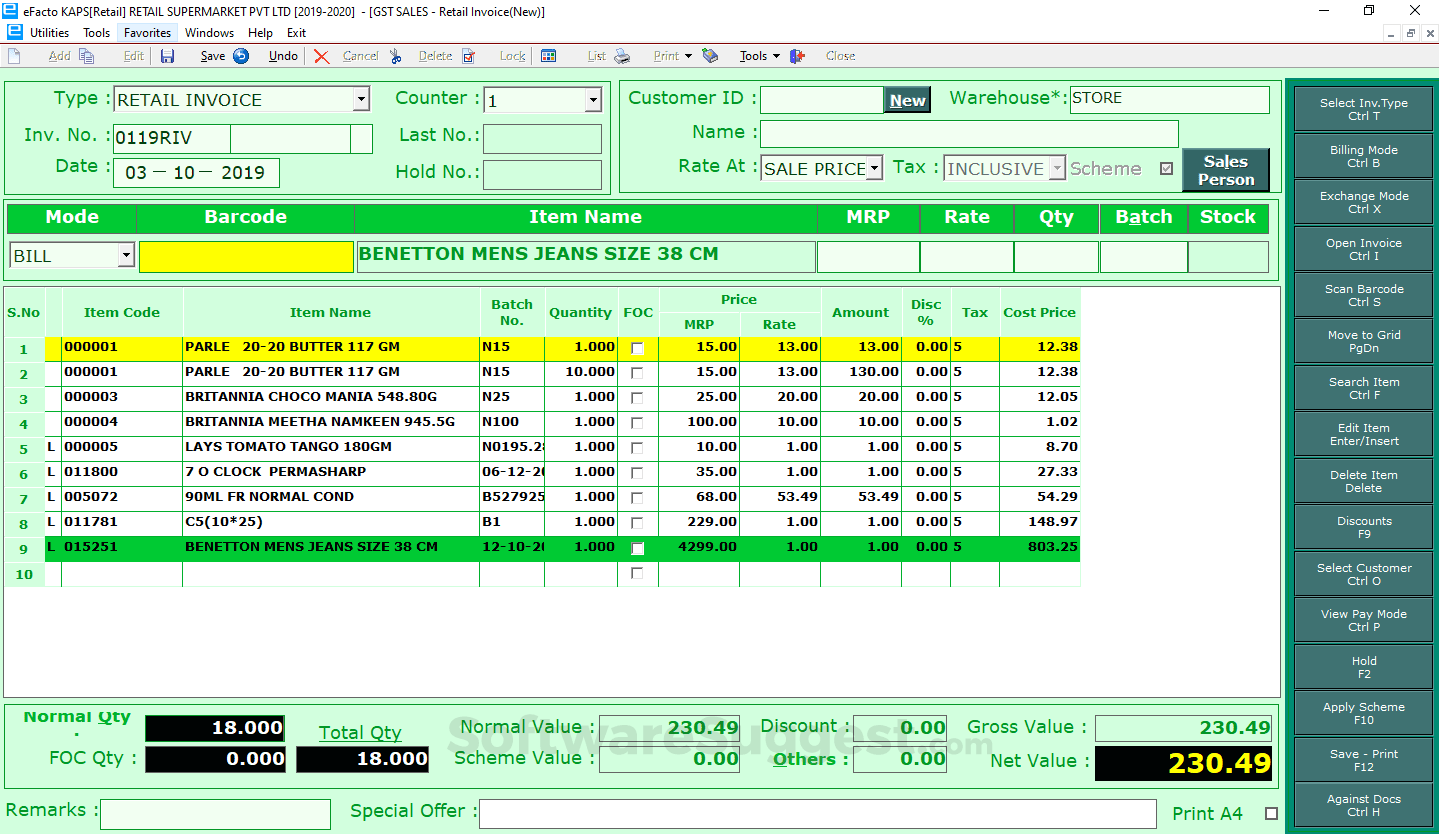This screenshot has height=834, width=1439.
Task: Click the new blank page icon
Action: [14, 56]
